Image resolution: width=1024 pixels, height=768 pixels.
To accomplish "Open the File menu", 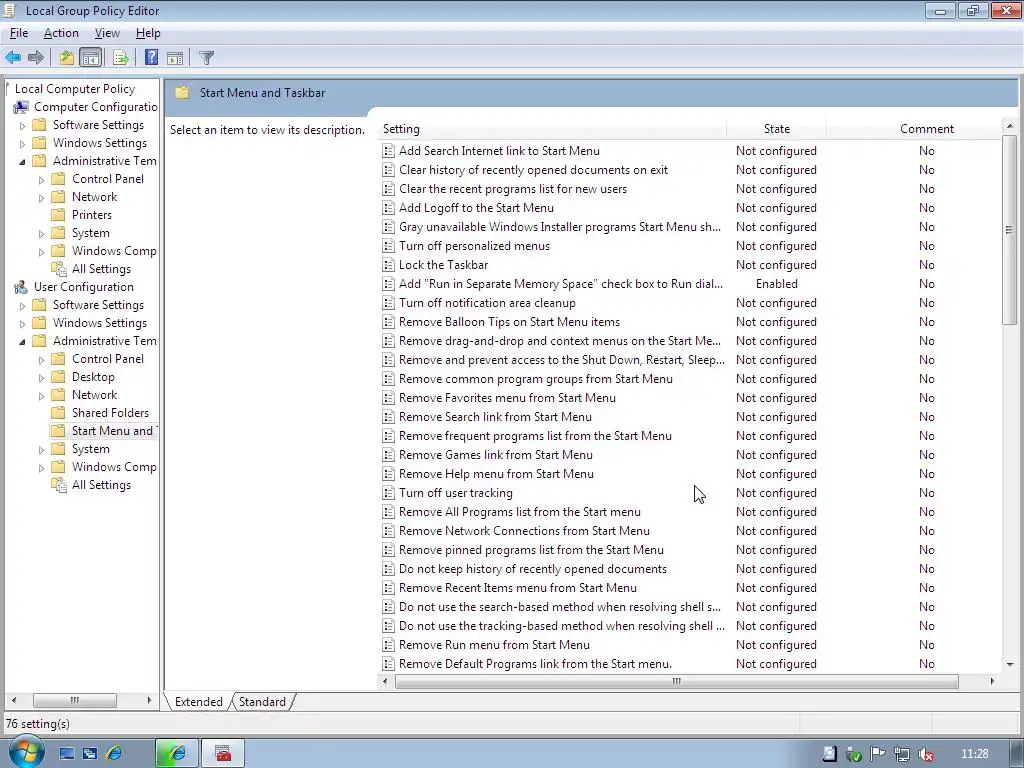I will [x=19, y=33].
